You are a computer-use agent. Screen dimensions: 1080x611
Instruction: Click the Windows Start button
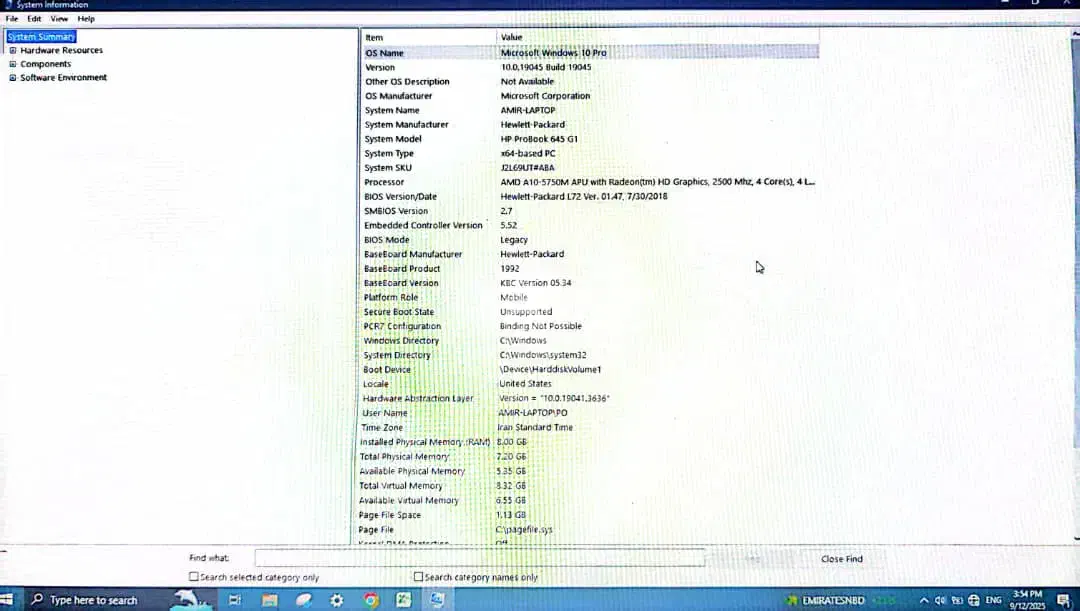(10, 600)
